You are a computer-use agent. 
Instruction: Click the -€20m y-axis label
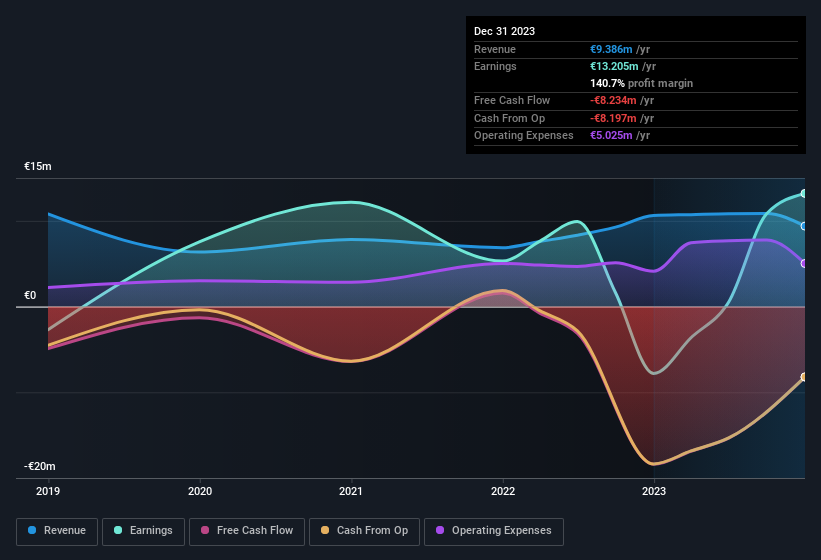[40, 466]
